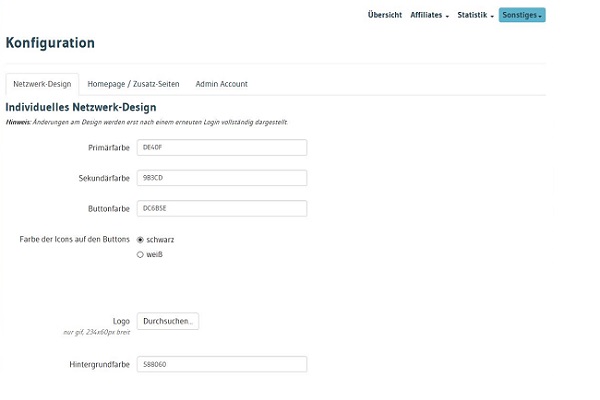This screenshot has height=400, width=600.
Task: Open the Statistik dropdown menu
Action: pyautogui.click(x=475, y=15)
